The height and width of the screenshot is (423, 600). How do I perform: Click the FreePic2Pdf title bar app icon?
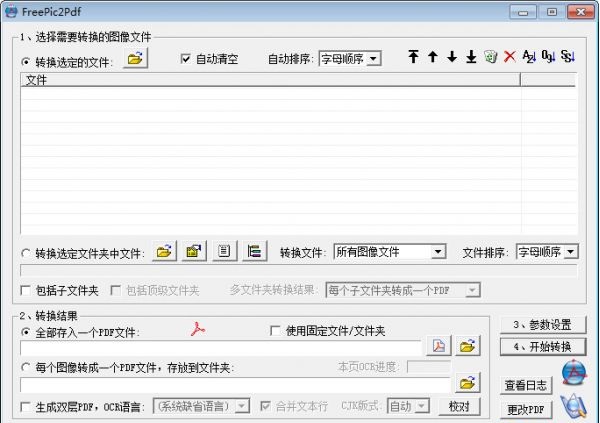(11, 11)
